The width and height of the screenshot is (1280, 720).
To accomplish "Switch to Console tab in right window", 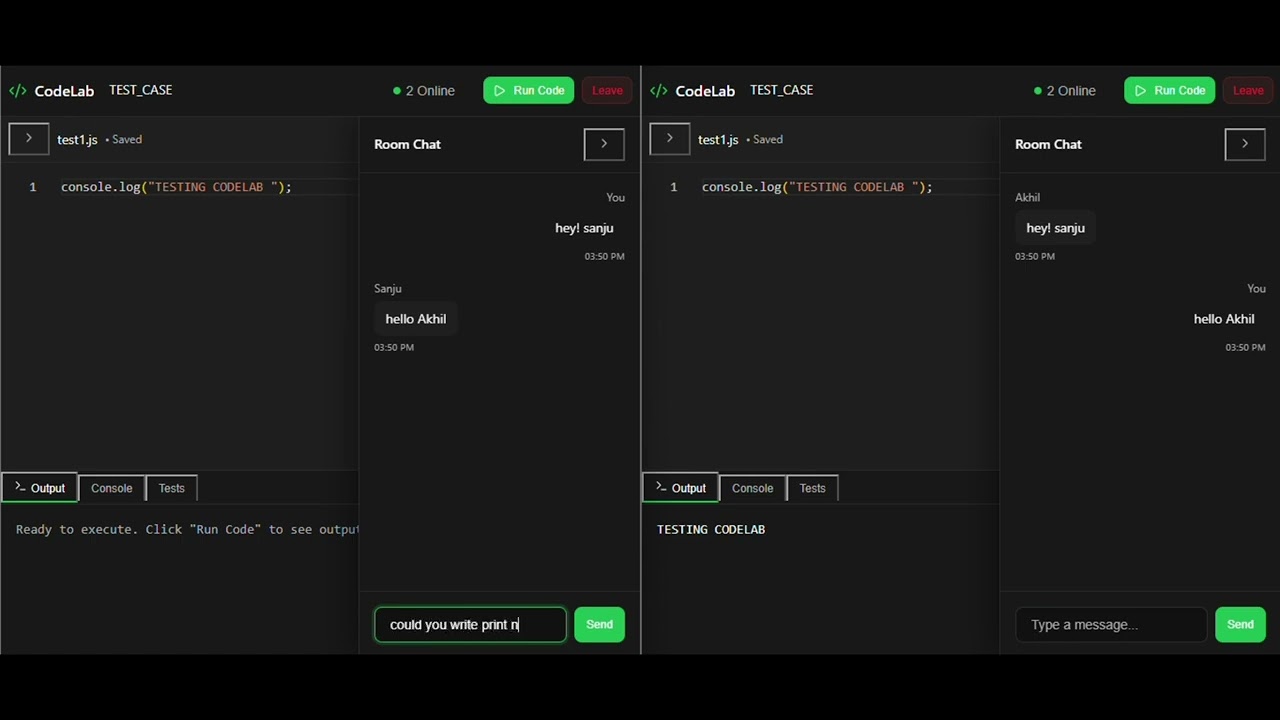I will (x=753, y=488).
